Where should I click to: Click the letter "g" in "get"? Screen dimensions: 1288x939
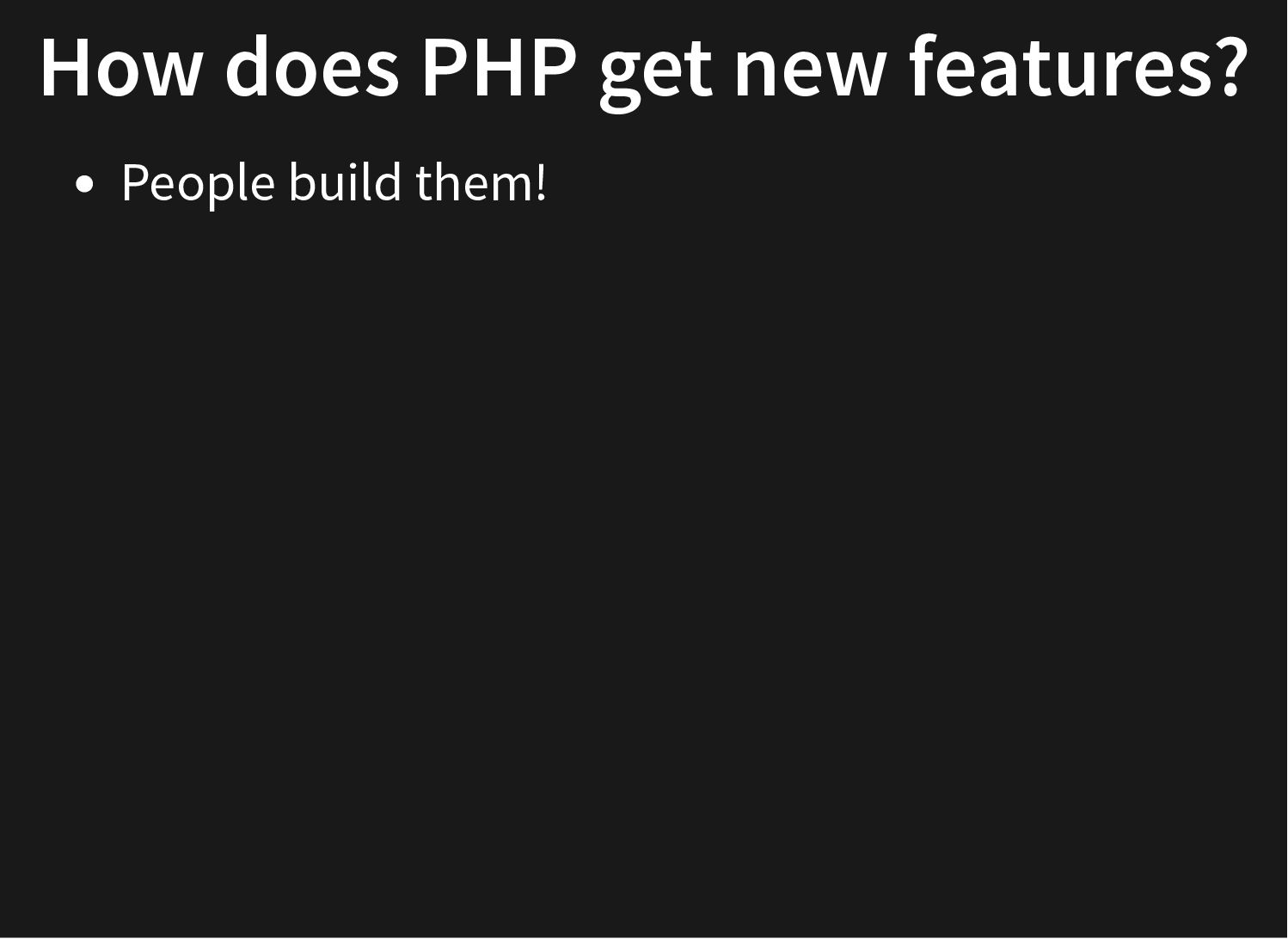tap(621, 78)
